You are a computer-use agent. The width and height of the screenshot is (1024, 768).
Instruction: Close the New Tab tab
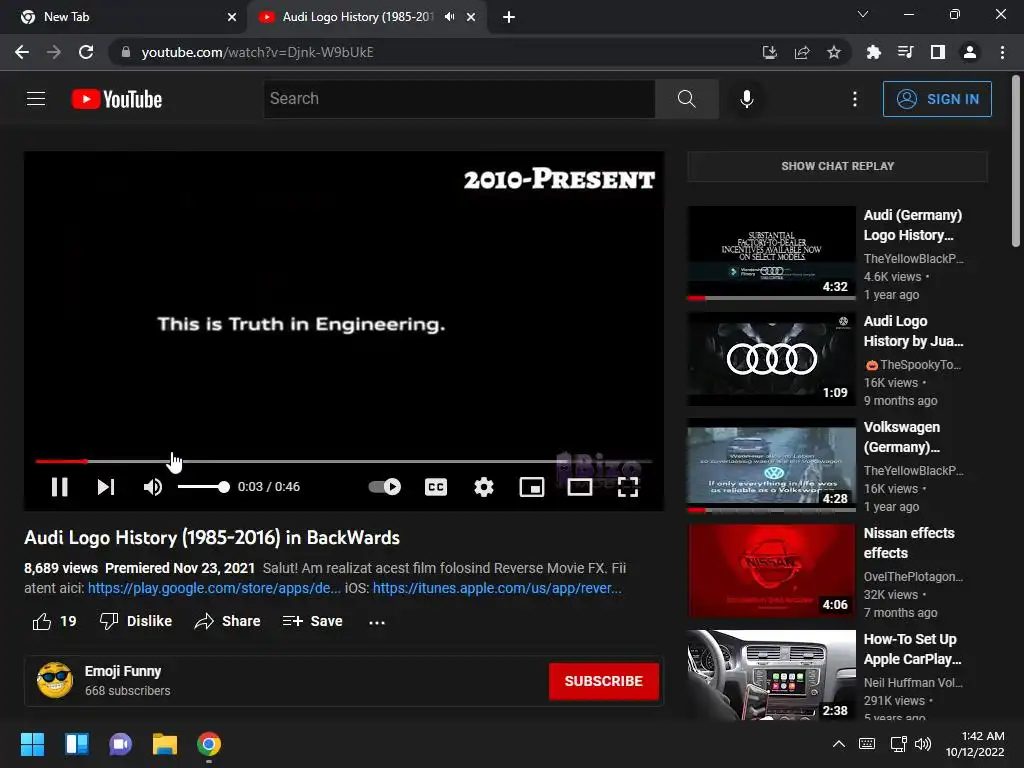click(232, 17)
